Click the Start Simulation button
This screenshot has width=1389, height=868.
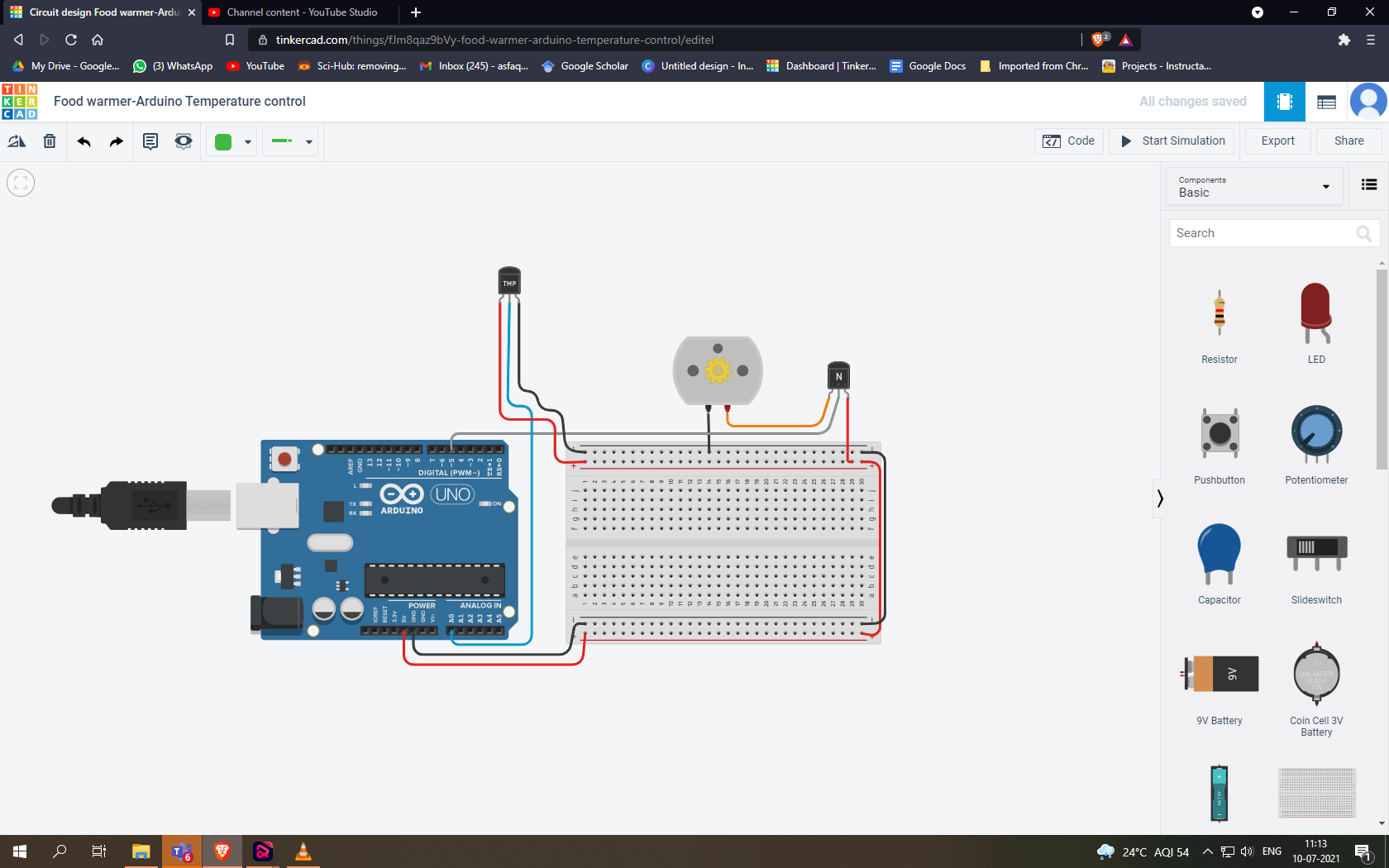click(x=1171, y=141)
